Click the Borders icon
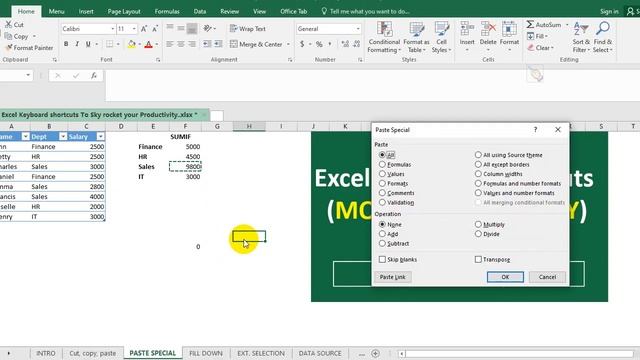 point(109,44)
